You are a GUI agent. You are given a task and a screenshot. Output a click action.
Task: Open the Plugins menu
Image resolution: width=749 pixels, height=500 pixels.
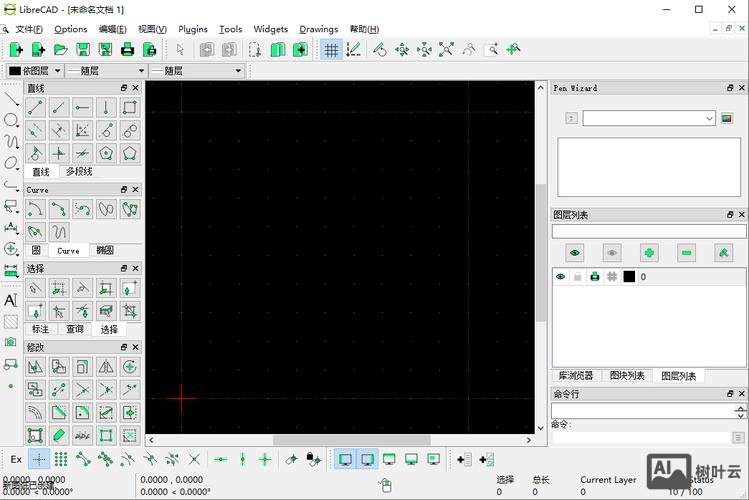pyautogui.click(x=193, y=29)
